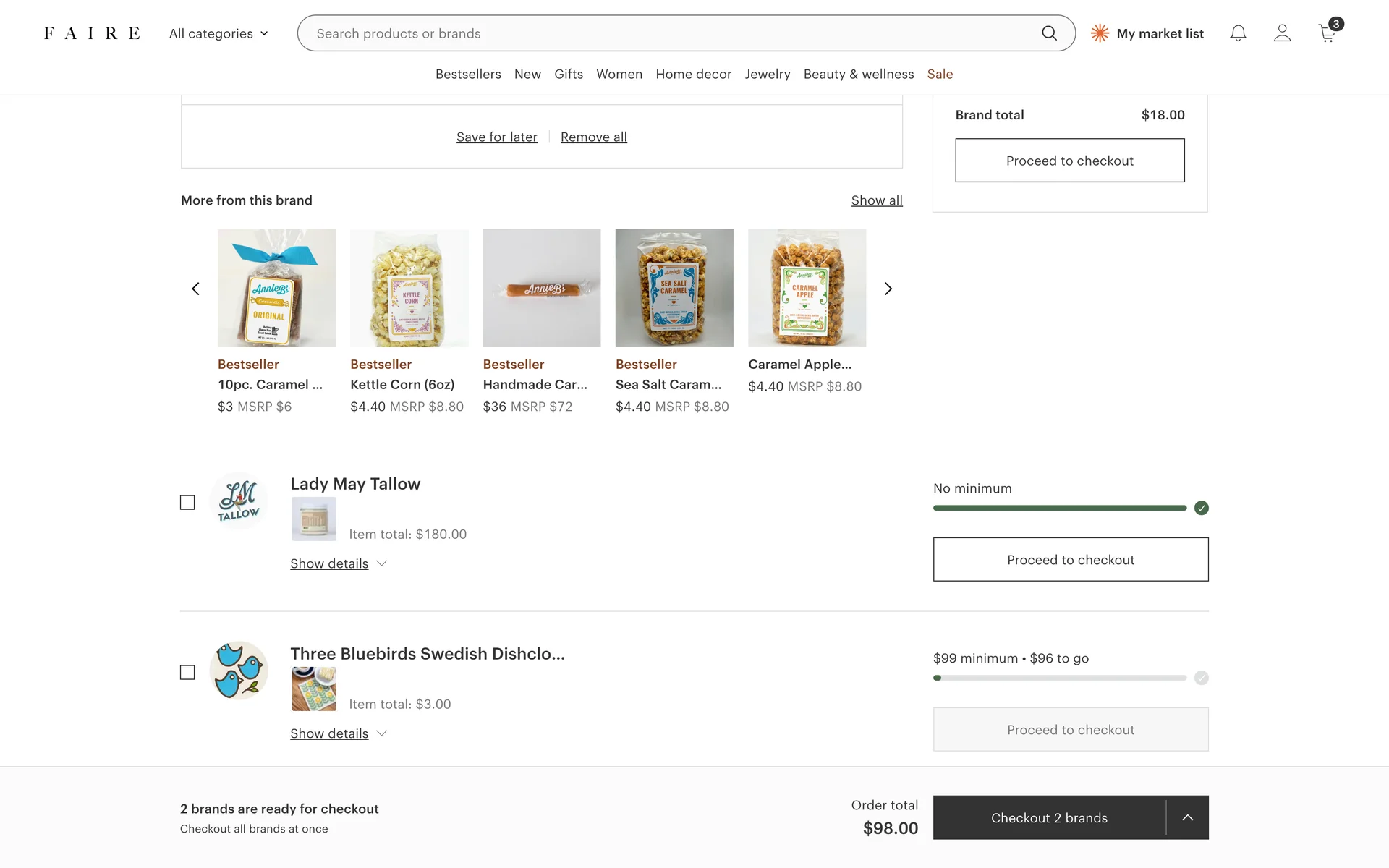Screen dimensions: 1389x868
Task: Open the All categories dropdown
Action: coord(218,33)
